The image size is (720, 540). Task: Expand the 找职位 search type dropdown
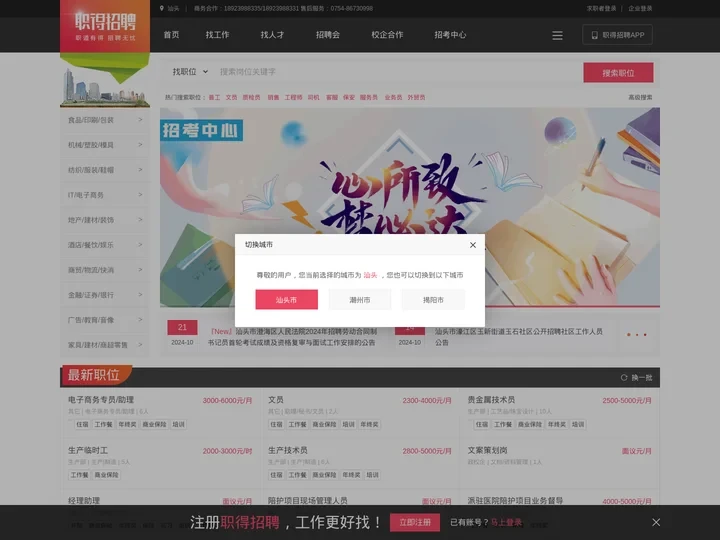click(190, 72)
